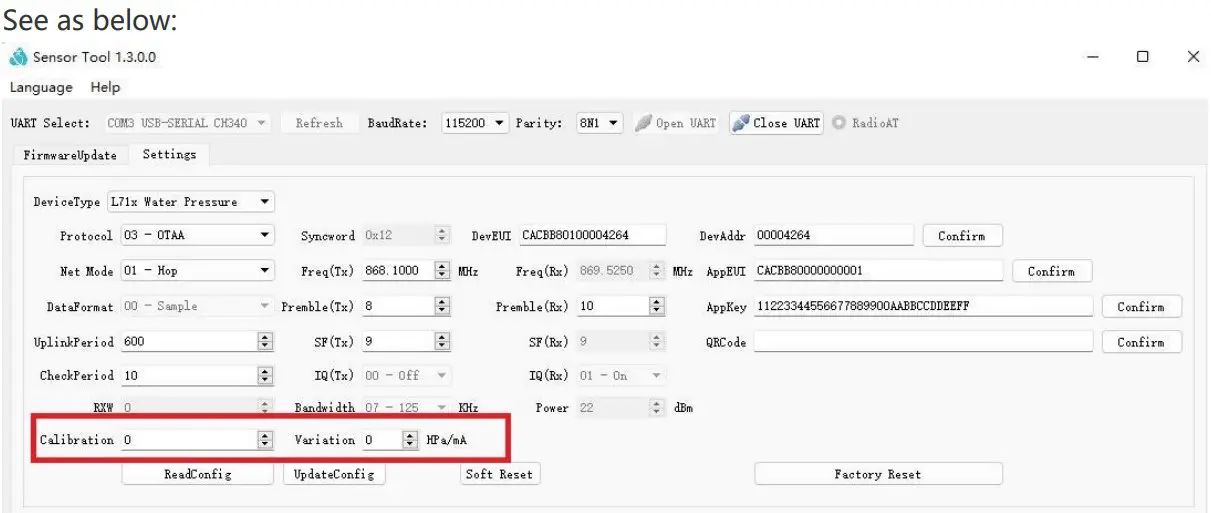This screenshot has height=513, width=1211.
Task: Click the AppKey input field
Action: tap(923, 306)
